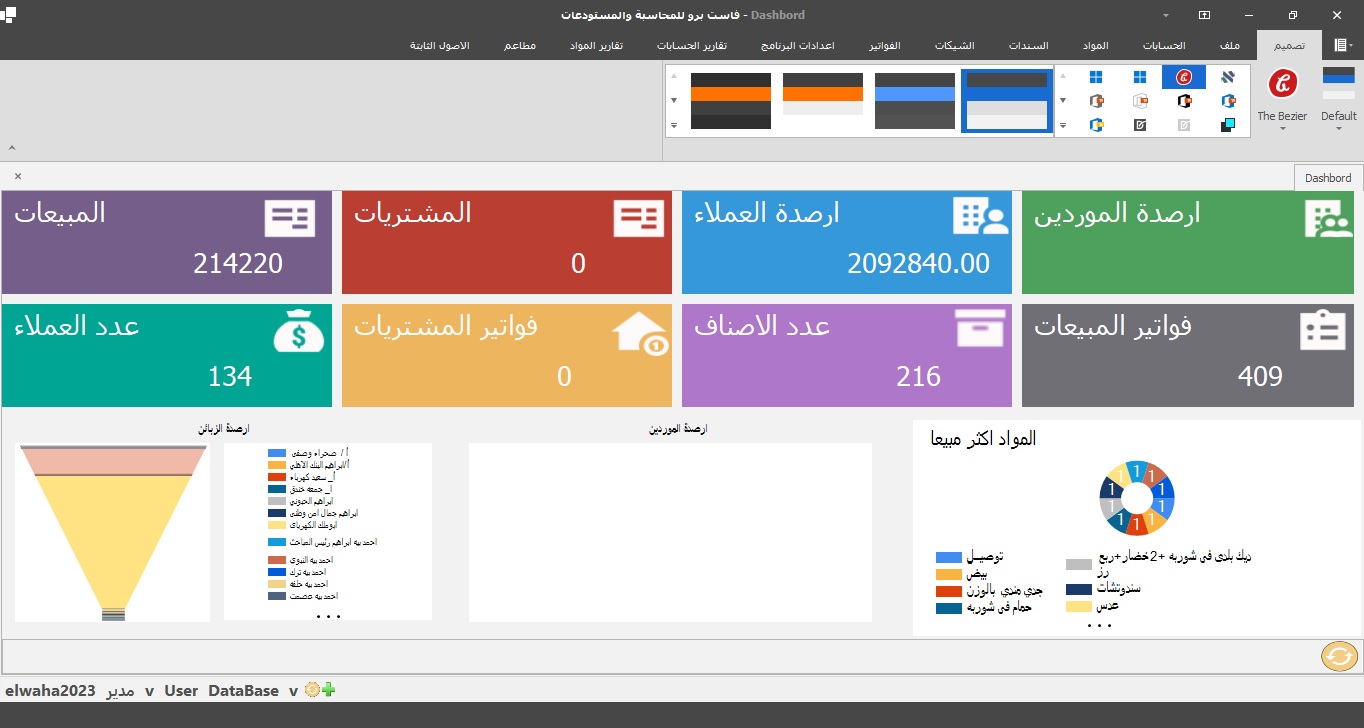This screenshot has width=1364, height=728.
Task: Click the orange refresh icon at bottom right
Action: coord(1339,657)
